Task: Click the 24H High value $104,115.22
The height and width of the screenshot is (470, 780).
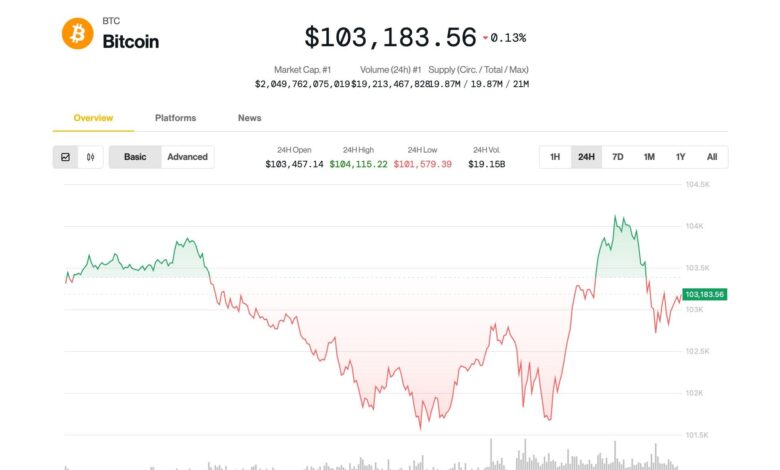Action: pyautogui.click(x=358, y=164)
